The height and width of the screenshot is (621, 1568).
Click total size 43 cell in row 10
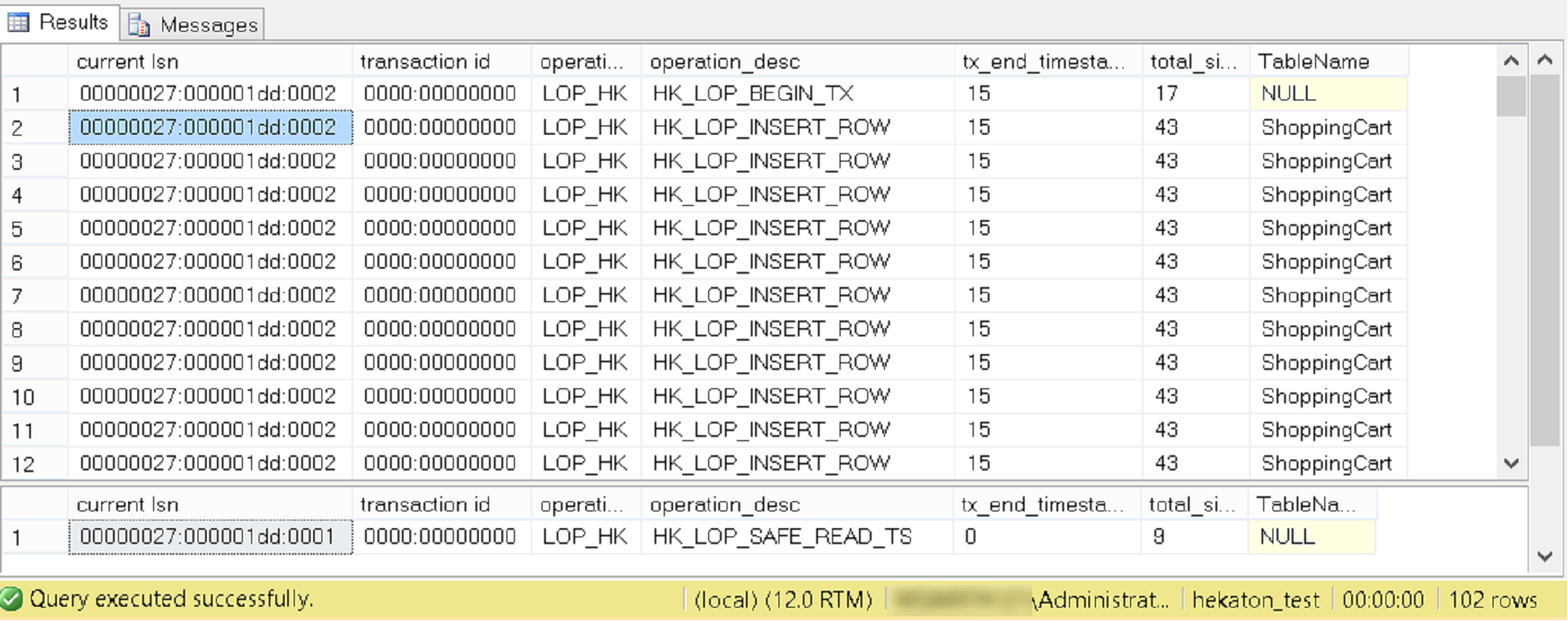pos(1195,396)
